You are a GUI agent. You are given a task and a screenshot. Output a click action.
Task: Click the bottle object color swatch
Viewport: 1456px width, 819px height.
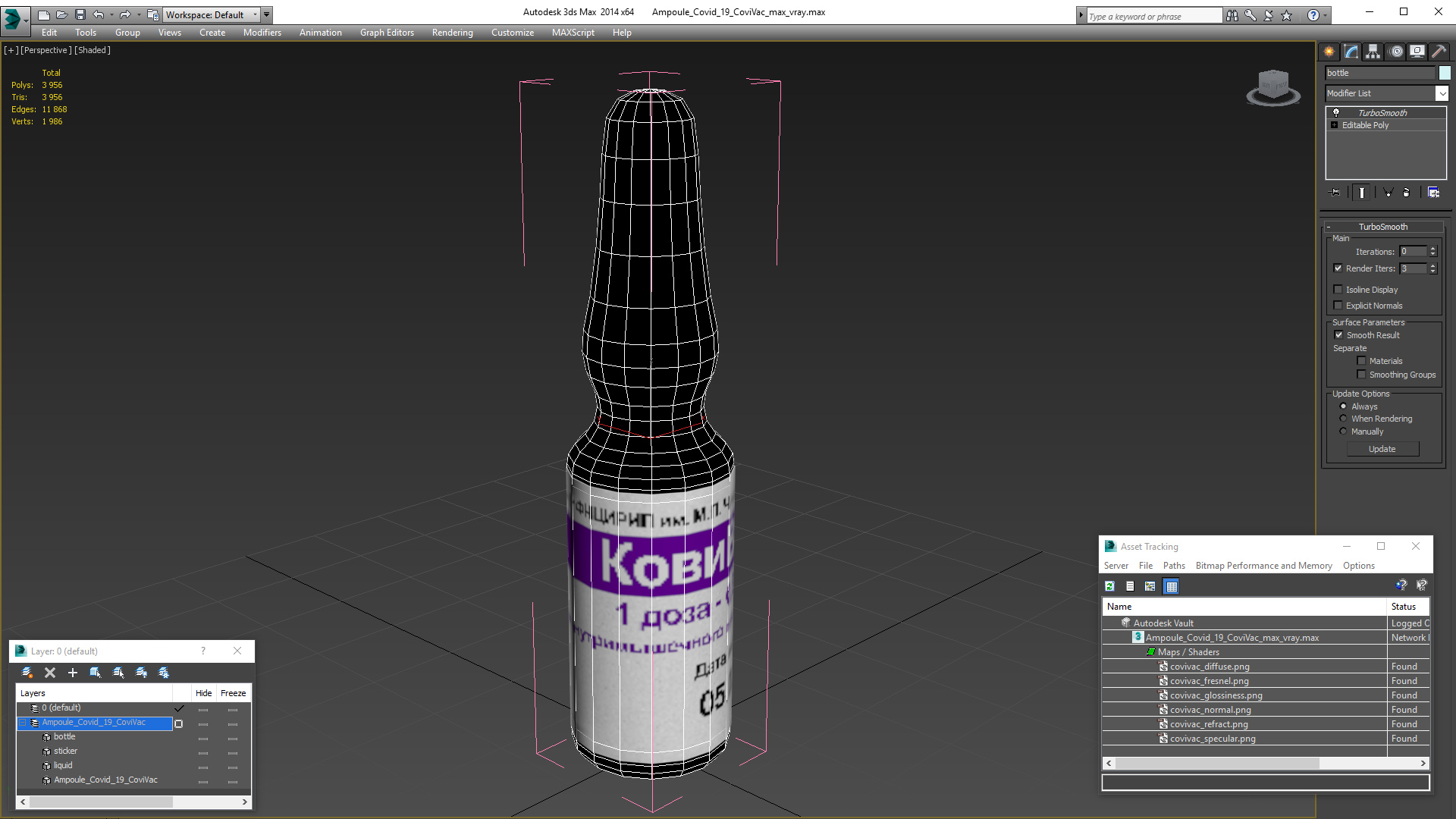pyautogui.click(x=1445, y=73)
